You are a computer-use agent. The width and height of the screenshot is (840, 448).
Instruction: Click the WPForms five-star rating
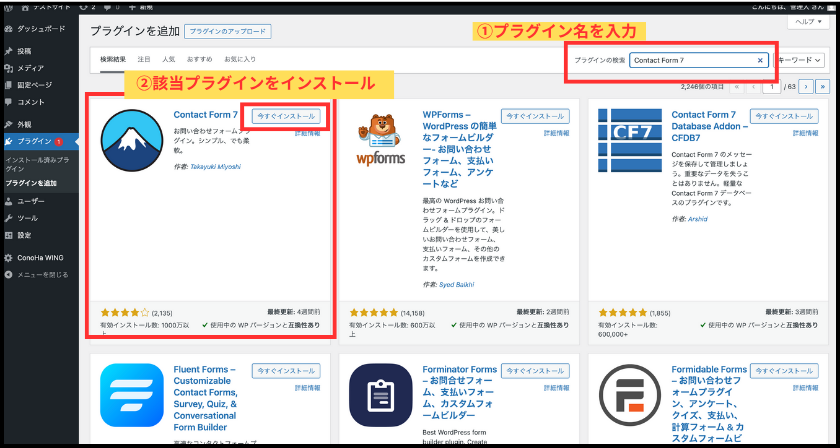[x=374, y=312]
